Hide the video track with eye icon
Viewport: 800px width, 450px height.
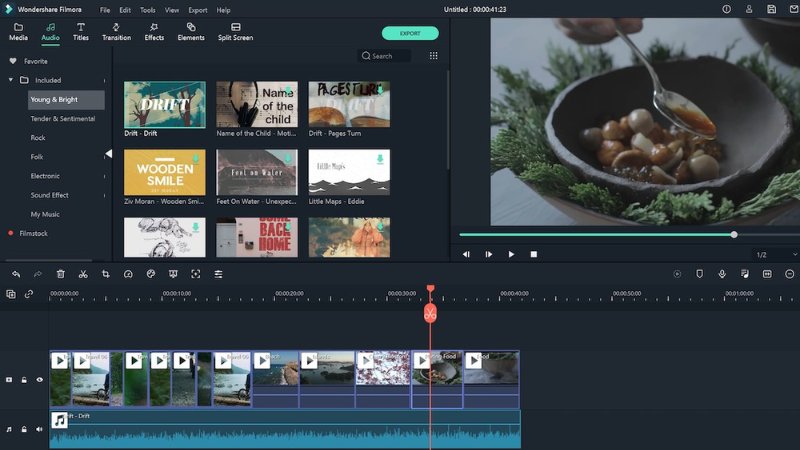[x=39, y=380]
